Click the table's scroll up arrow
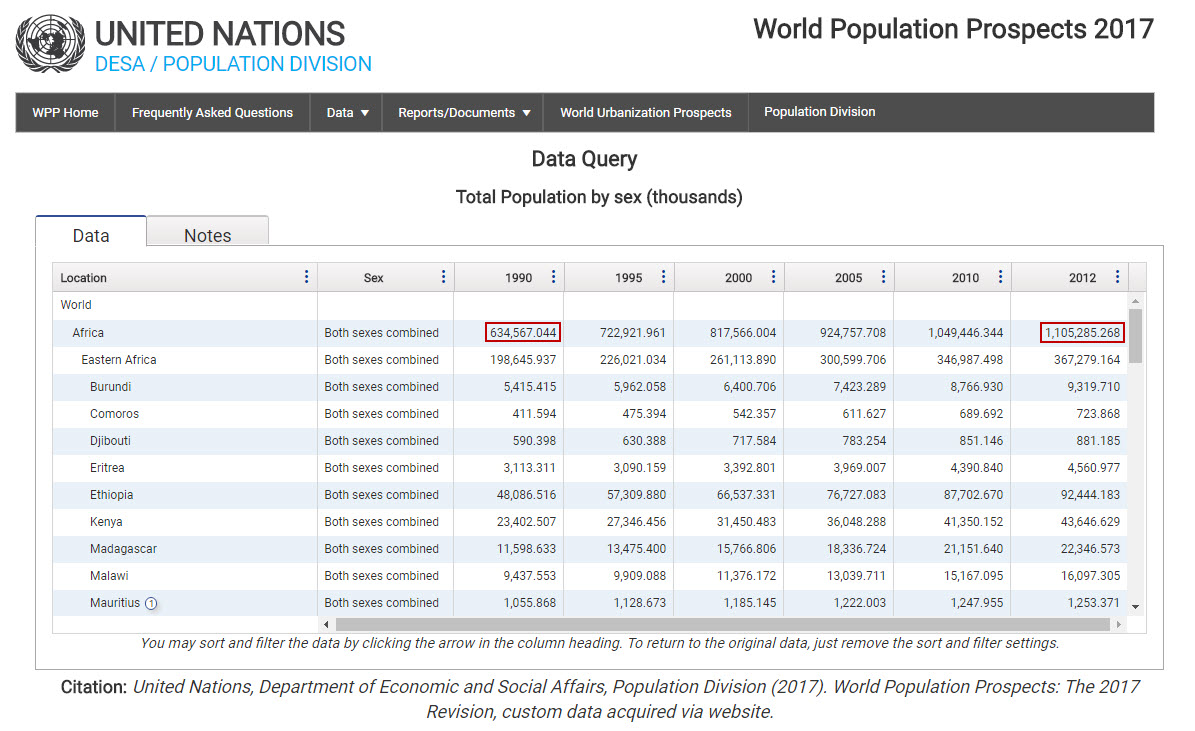Image resolution: width=1195 pixels, height=731 pixels. click(1136, 301)
